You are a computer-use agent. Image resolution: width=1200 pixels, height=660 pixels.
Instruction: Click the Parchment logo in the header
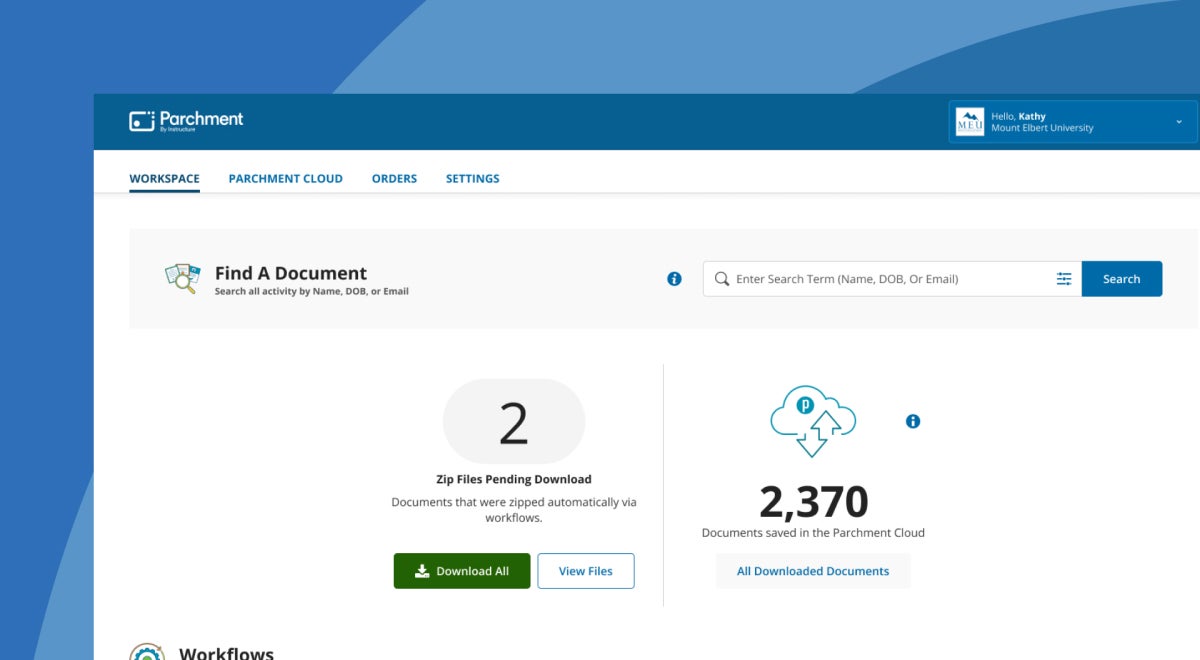(186, 121)
